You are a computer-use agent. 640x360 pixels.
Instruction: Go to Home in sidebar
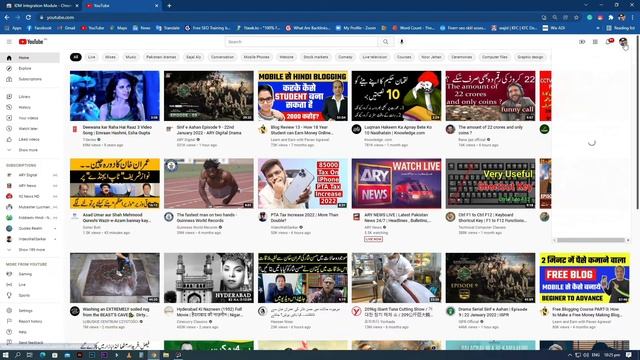coord(30,58)
